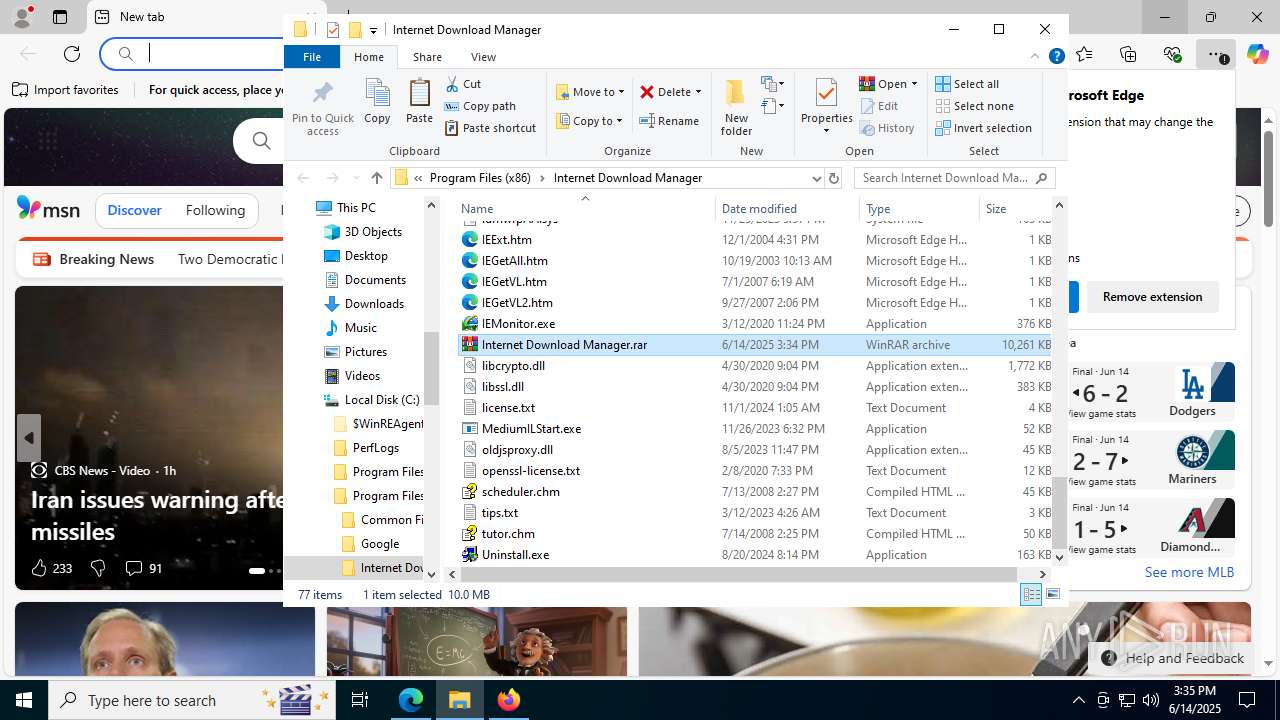Viewport: 1280px width, 720px height.
Task: Open Explorer Help question-mark icon
Action: pyautogui.click(x=1056, y=57)
